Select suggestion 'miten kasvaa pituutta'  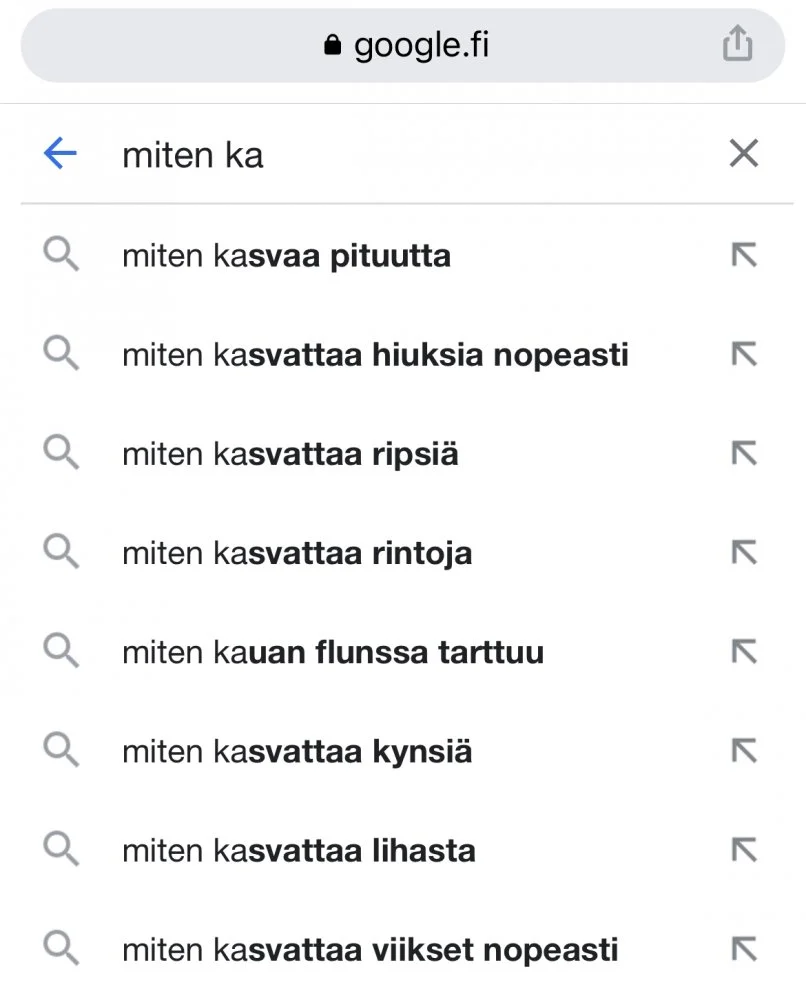click(x=286, y=256)
